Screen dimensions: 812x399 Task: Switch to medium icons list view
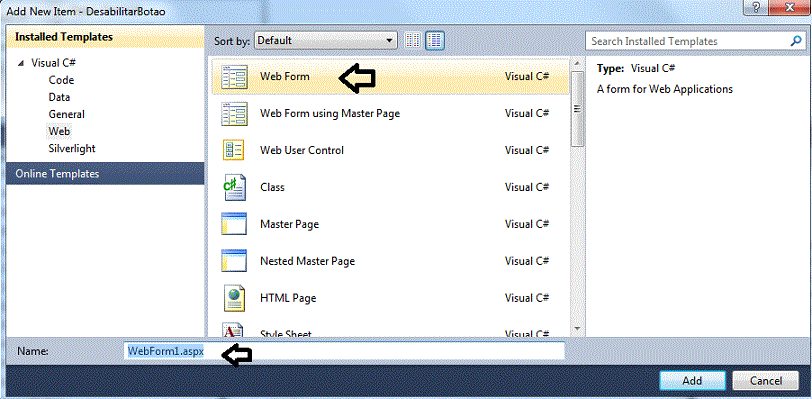coord(435,40)
